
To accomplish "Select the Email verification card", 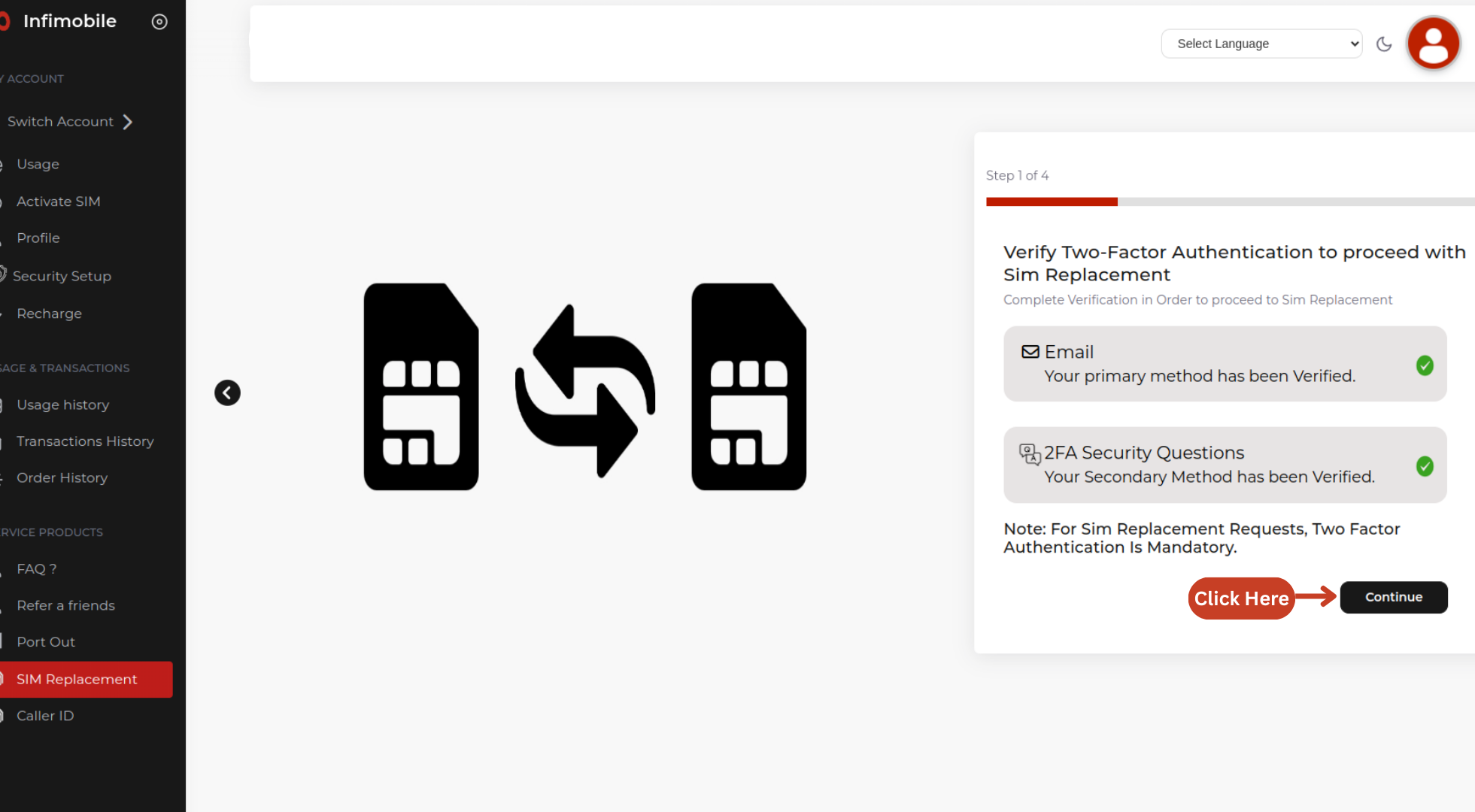I will (1225, 364).
